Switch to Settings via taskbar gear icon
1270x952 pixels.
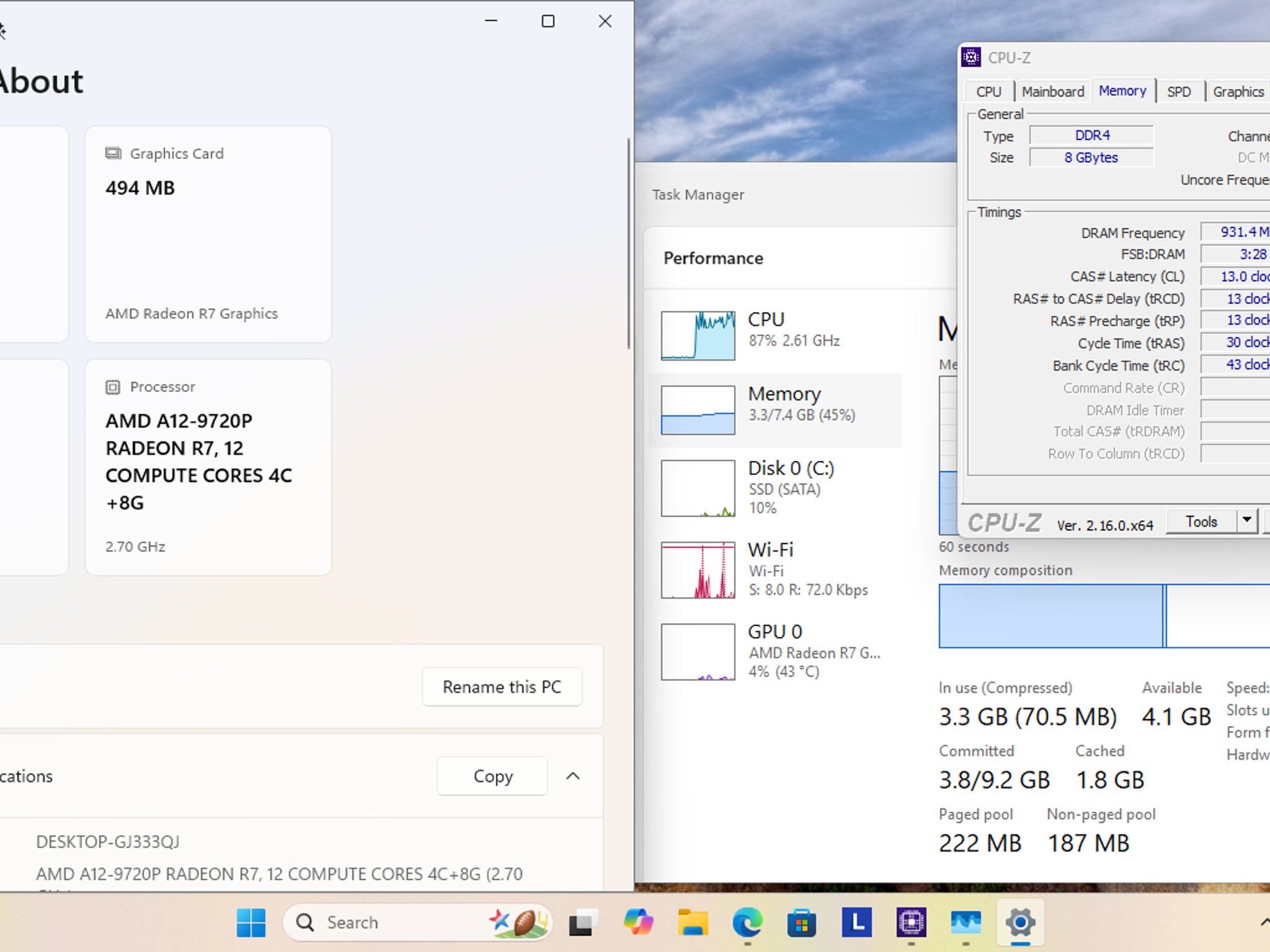[1020, 923]
